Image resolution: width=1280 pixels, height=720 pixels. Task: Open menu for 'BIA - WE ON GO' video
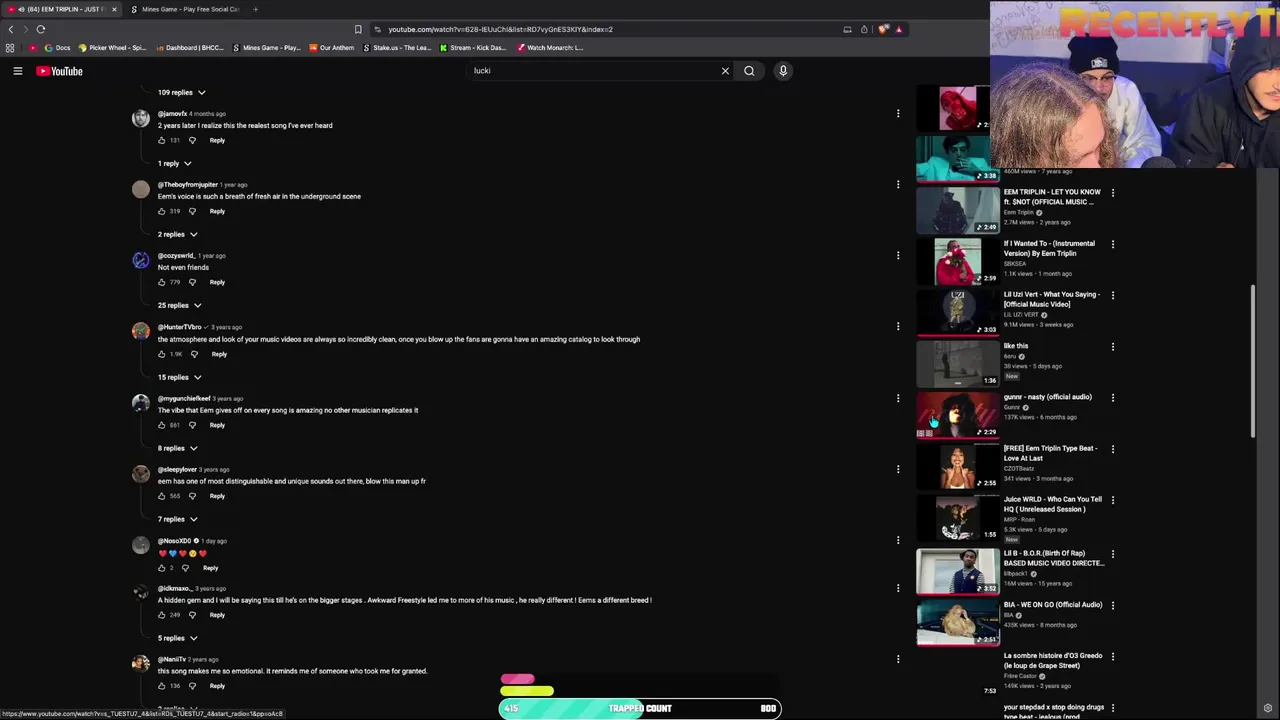[x=1113, y=605]
